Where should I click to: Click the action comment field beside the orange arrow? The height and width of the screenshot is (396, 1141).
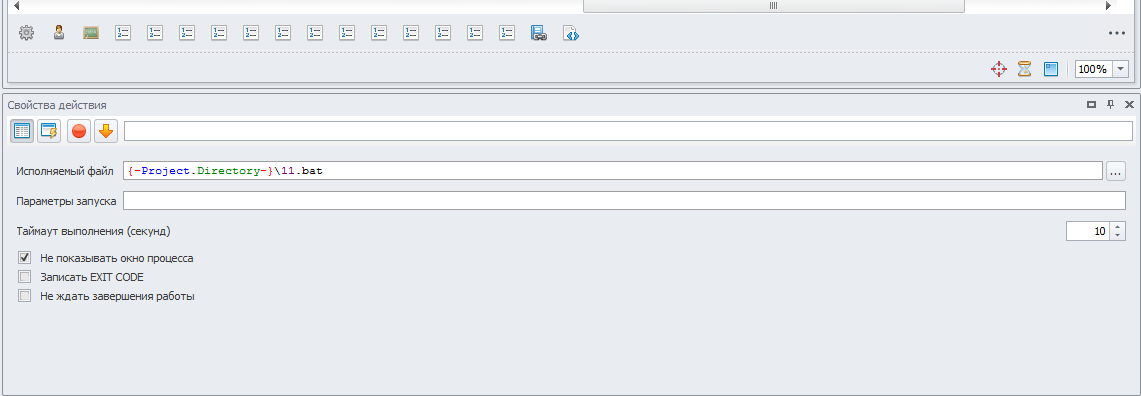coord(628,131)
